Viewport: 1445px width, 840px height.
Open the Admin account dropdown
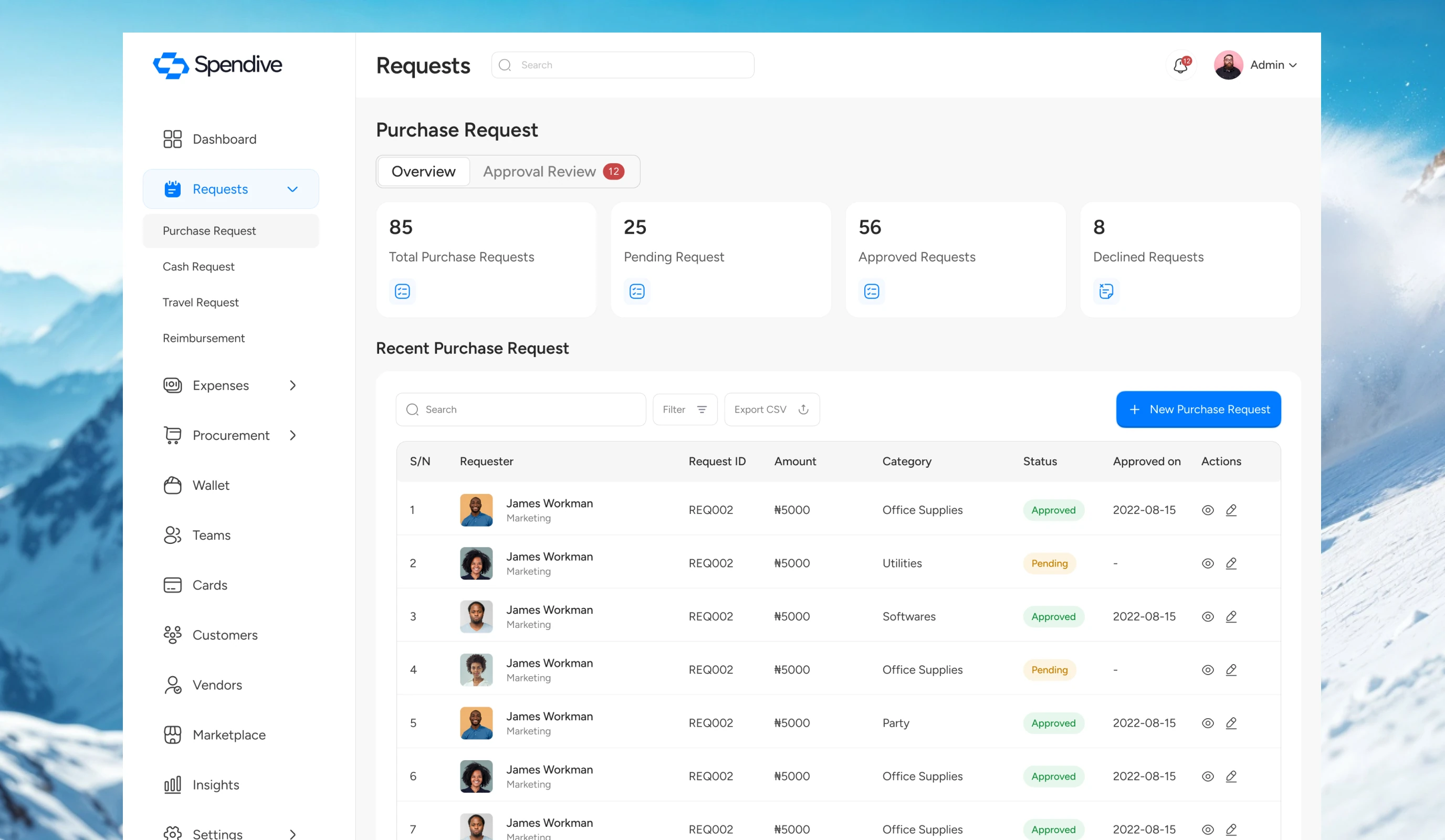1273,65
